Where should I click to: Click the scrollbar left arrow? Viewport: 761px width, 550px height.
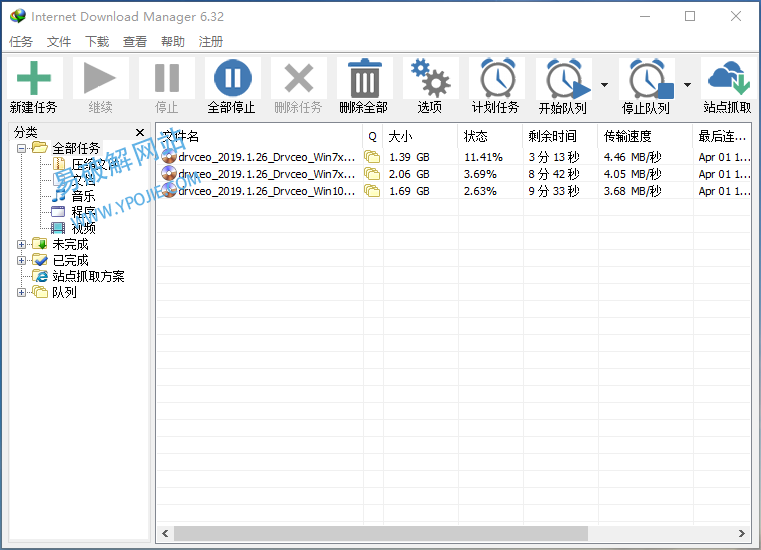[x=165, y=533]
